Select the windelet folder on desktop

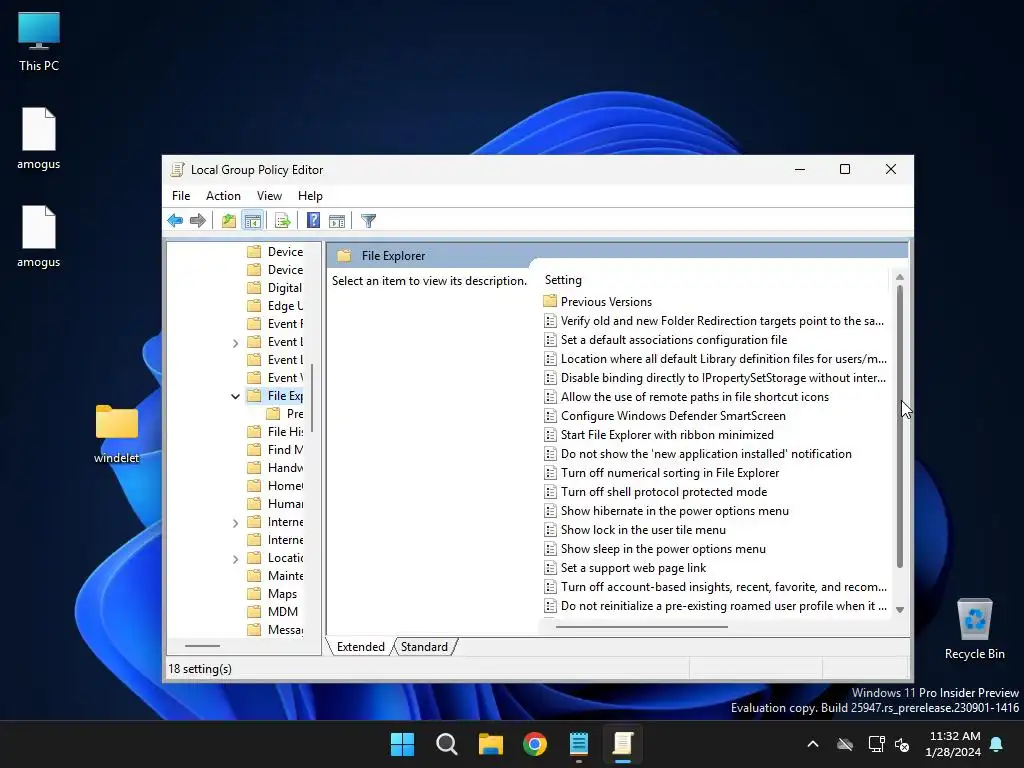[x=117, y=434]
